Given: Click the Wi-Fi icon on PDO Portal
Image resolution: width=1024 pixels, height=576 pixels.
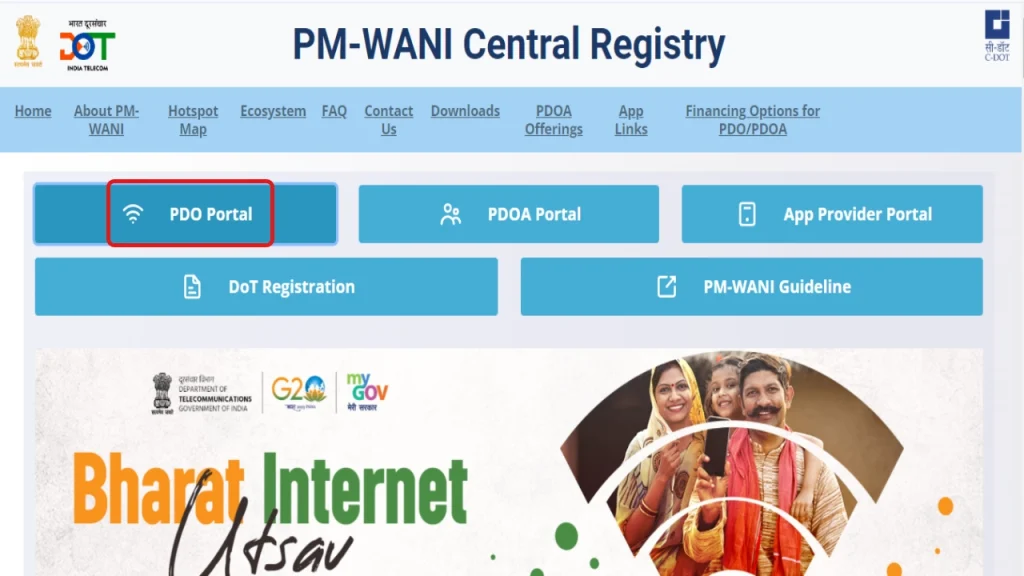Looking at the screenshot, I should pyautogui.click(x=133, y=214).
